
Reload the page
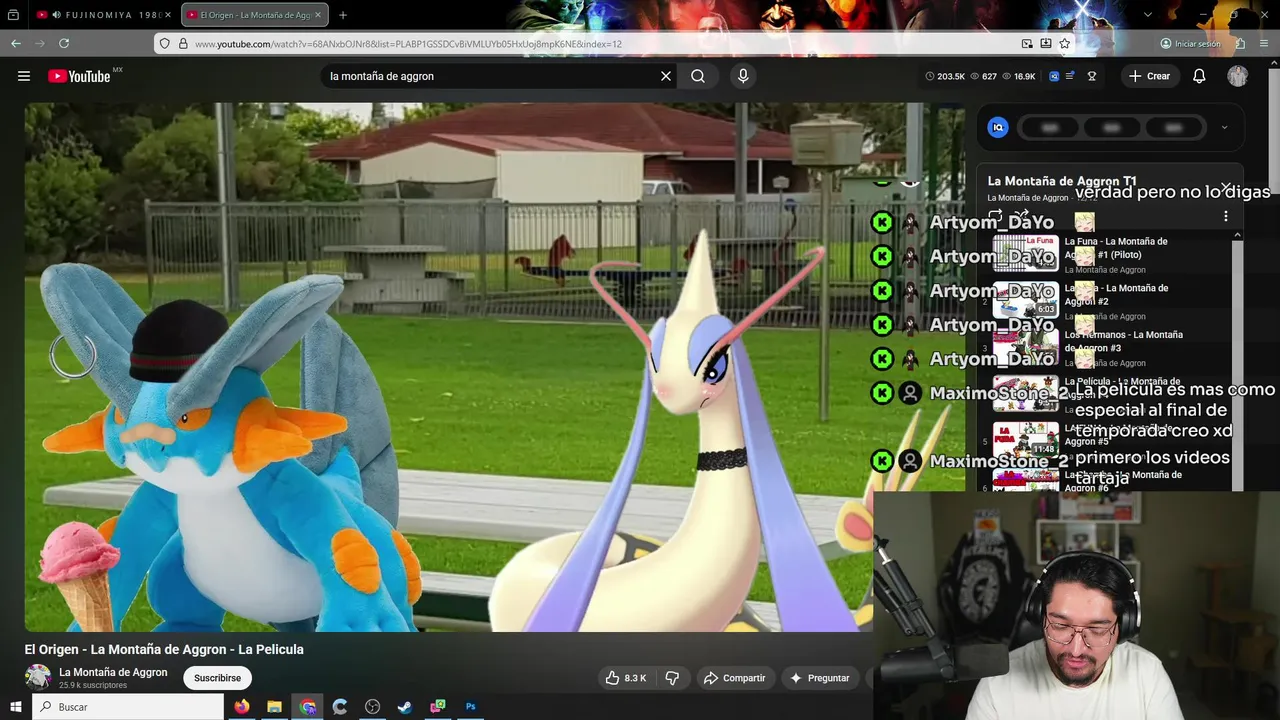click(x=64, y=44)
